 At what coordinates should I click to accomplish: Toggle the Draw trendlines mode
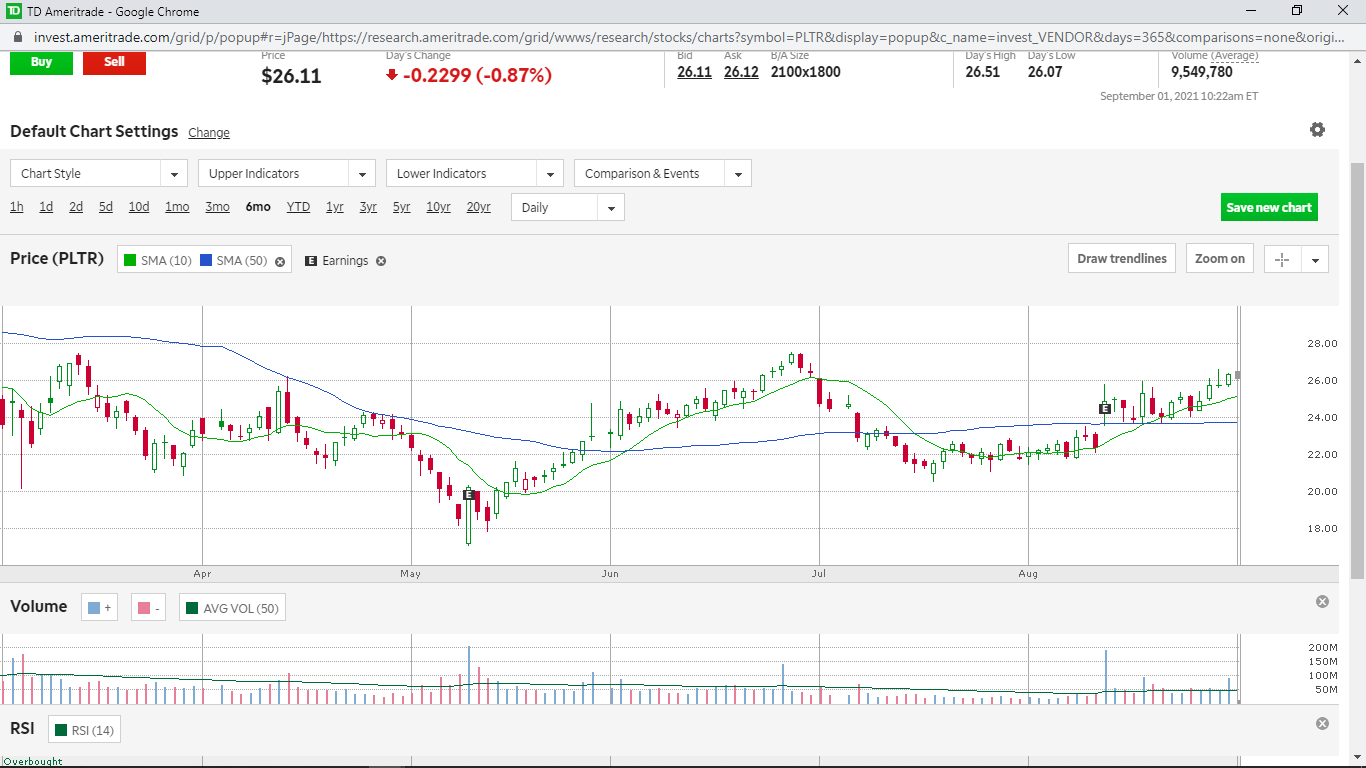1121,259
